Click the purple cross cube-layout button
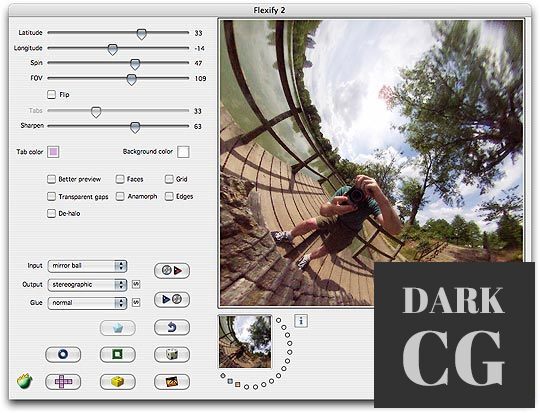Image resolution: width=540 pixels, height=413 pixels. click(63, 382)
